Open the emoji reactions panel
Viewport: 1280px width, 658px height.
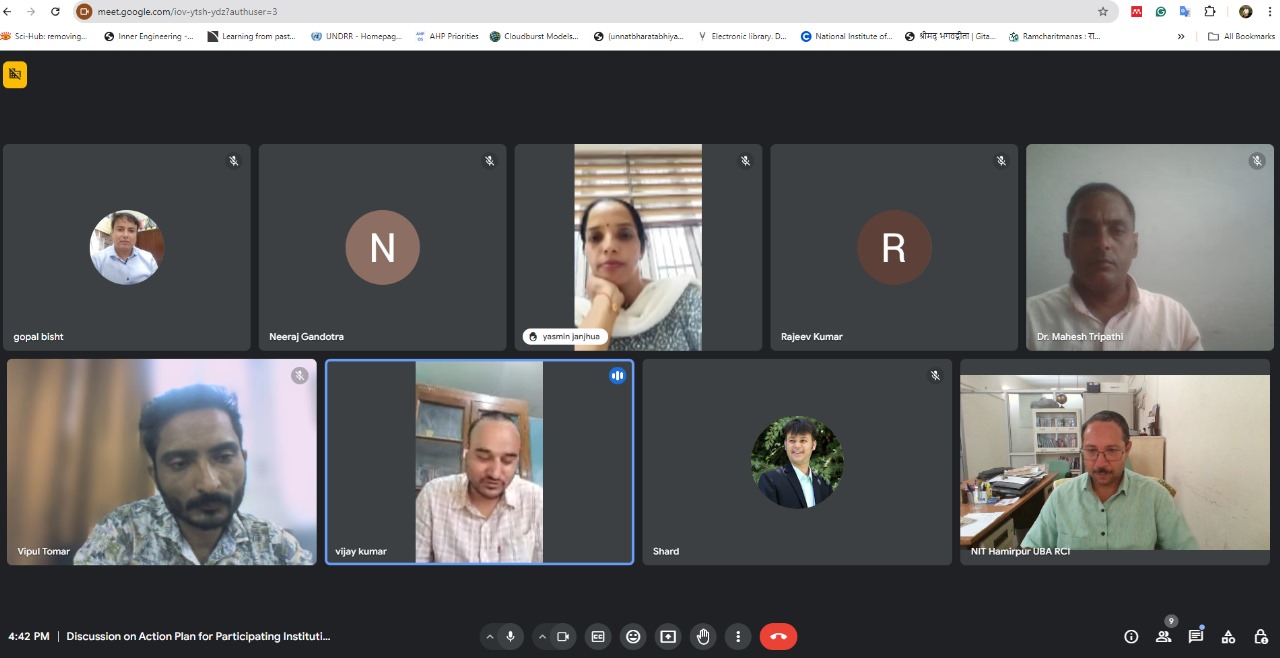633,637
